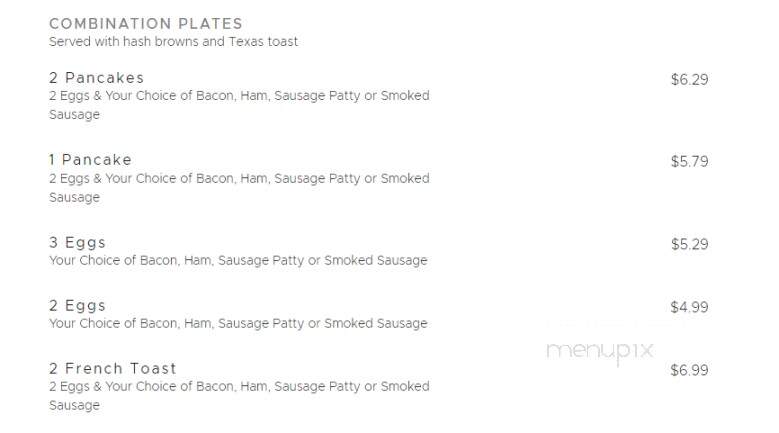
Task: Click the $6.99 price for French Toast
Action: (690, 370)
